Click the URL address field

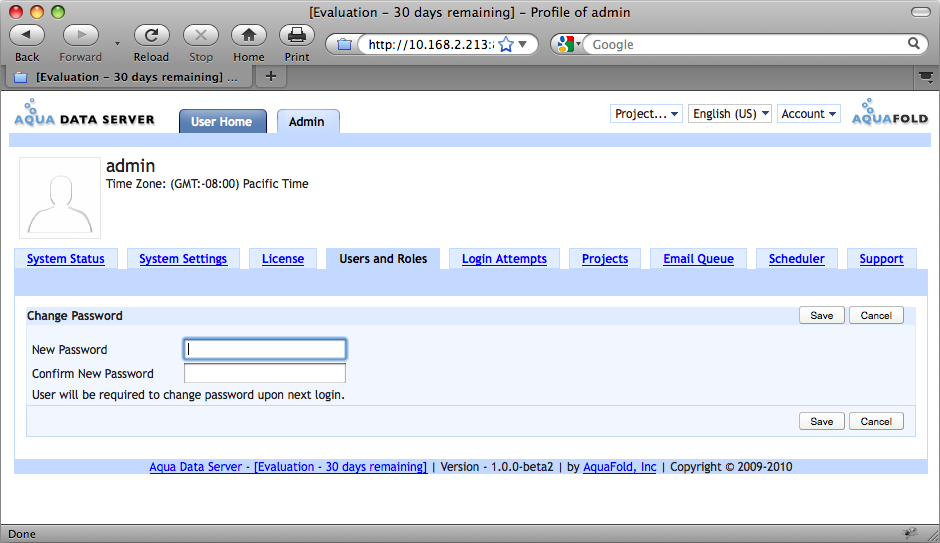(x=430, y=44)
